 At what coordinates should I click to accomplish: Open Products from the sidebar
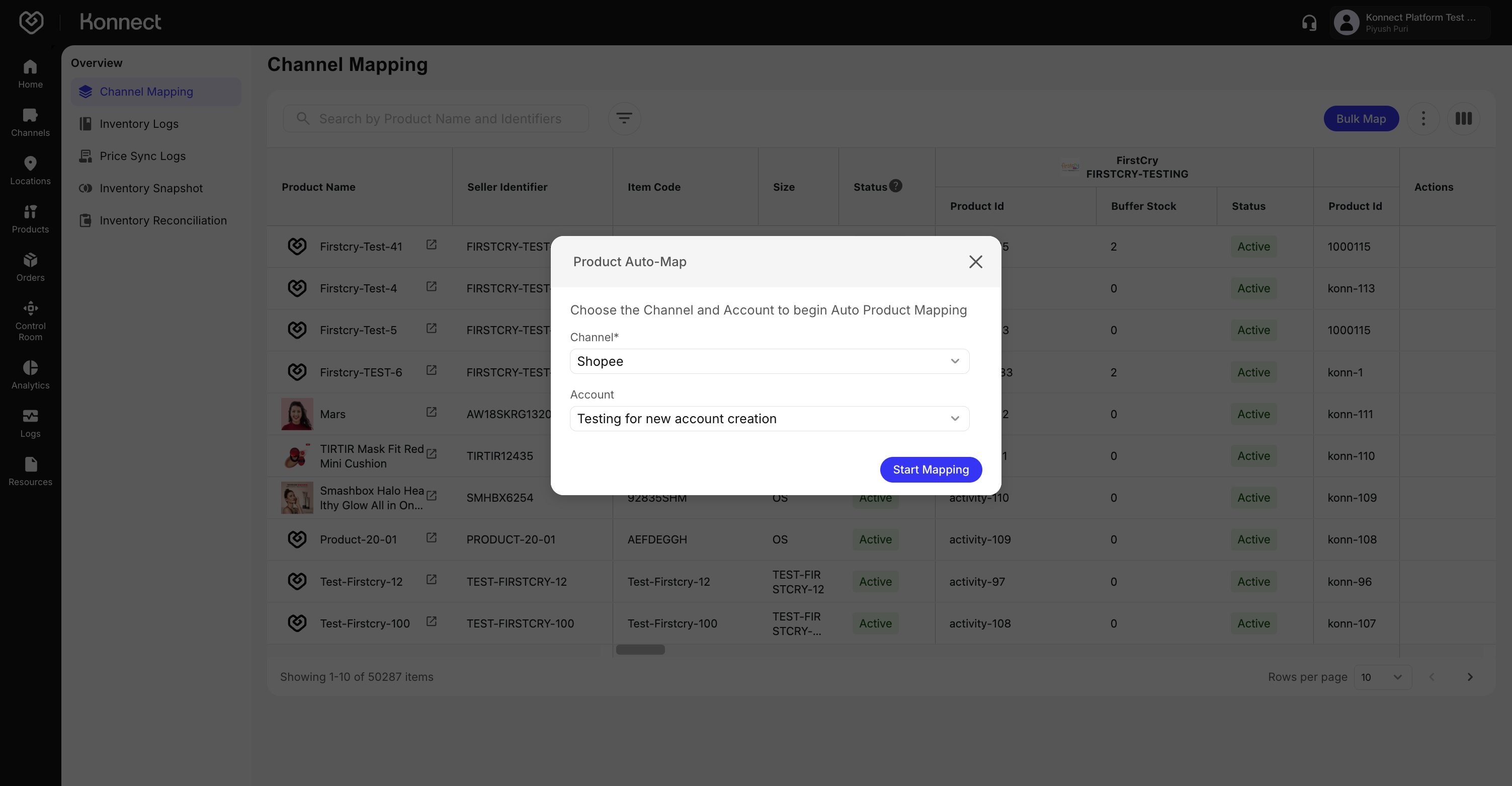31,219
